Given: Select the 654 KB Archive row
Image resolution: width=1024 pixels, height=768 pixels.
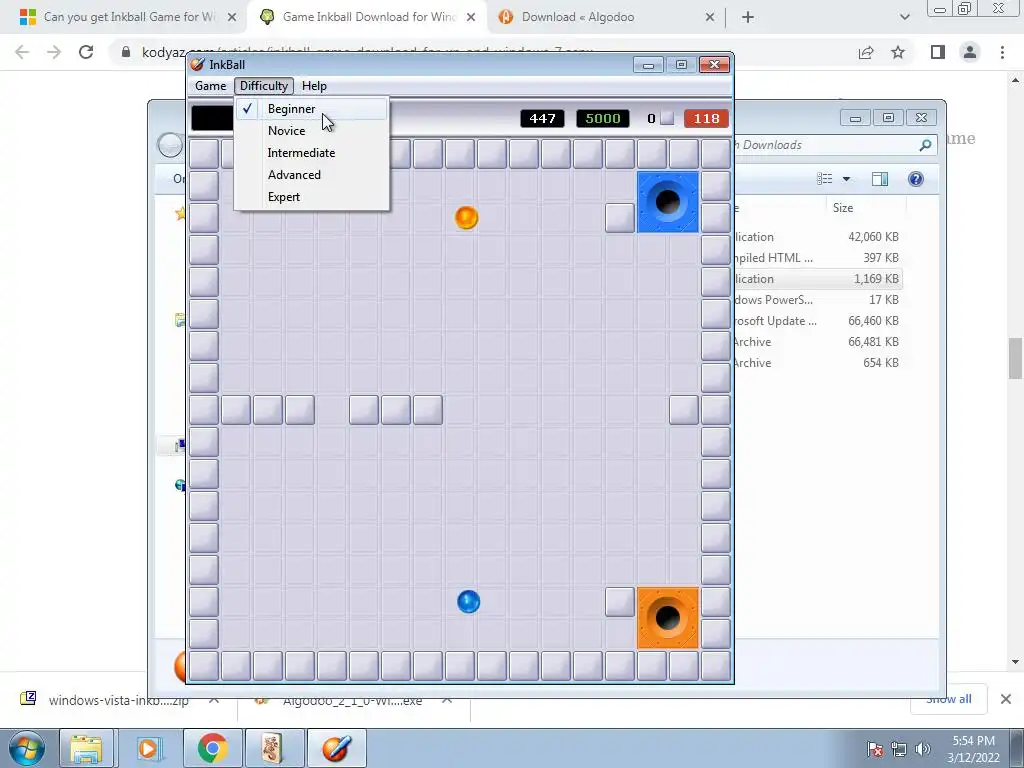Looking at the screenshot, I should [818, 362].
